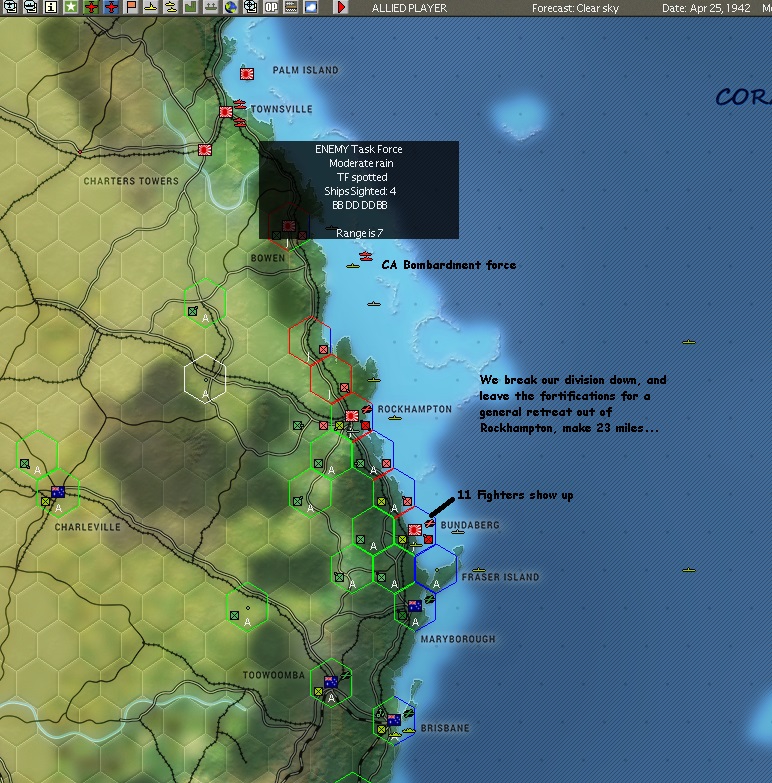This screenshot has height=783, width=772.
Task: Select red plane on green background icon
Action: 91,7
